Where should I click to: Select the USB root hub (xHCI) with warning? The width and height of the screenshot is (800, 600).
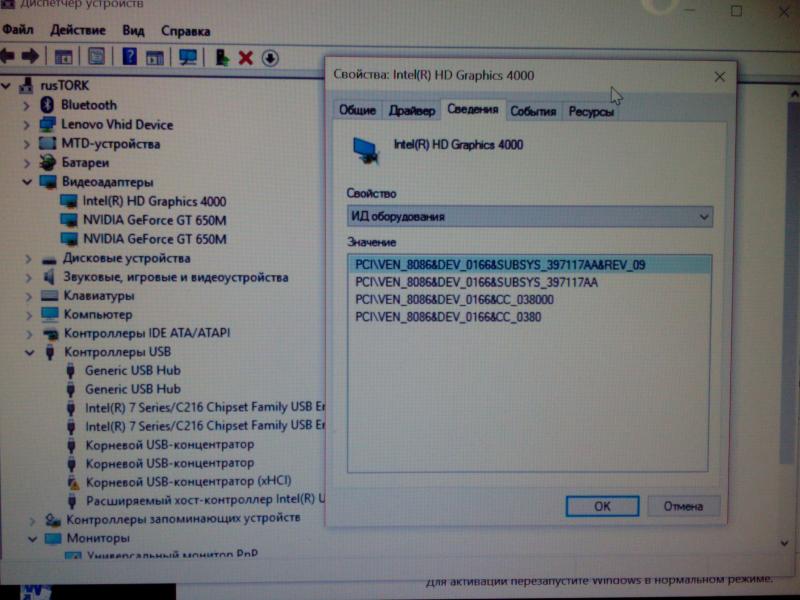pos(173,481)
